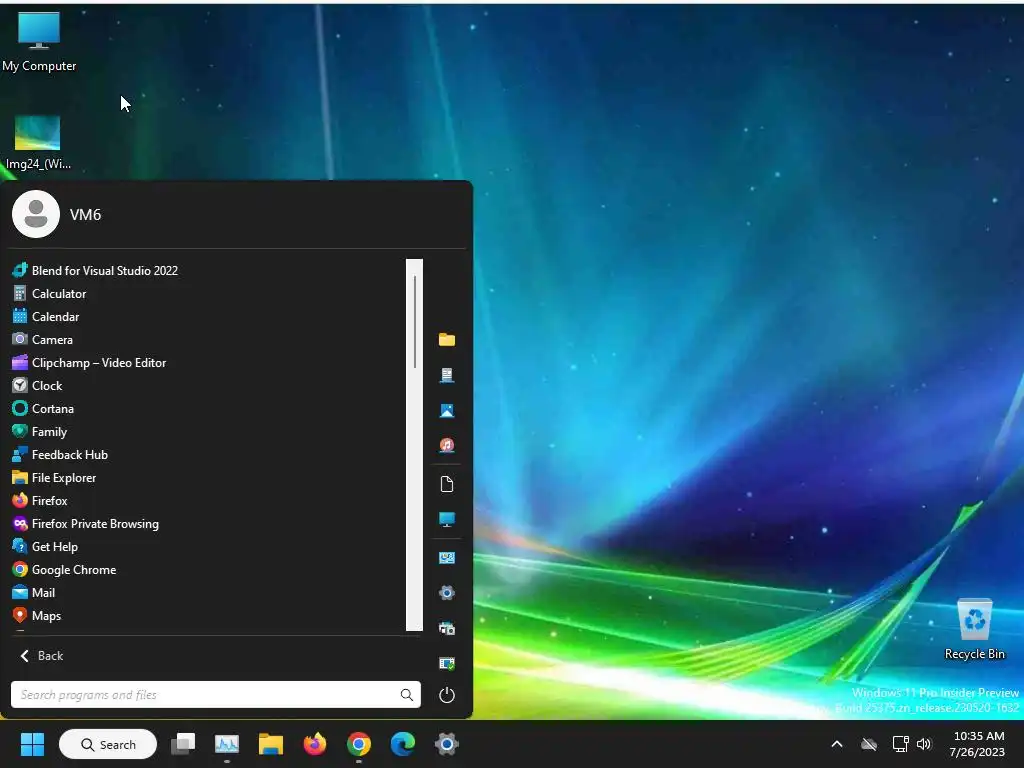The height and width of the screenshot is (768, 1024).
Task: Click the network tray icon
Action: [901, 744]
